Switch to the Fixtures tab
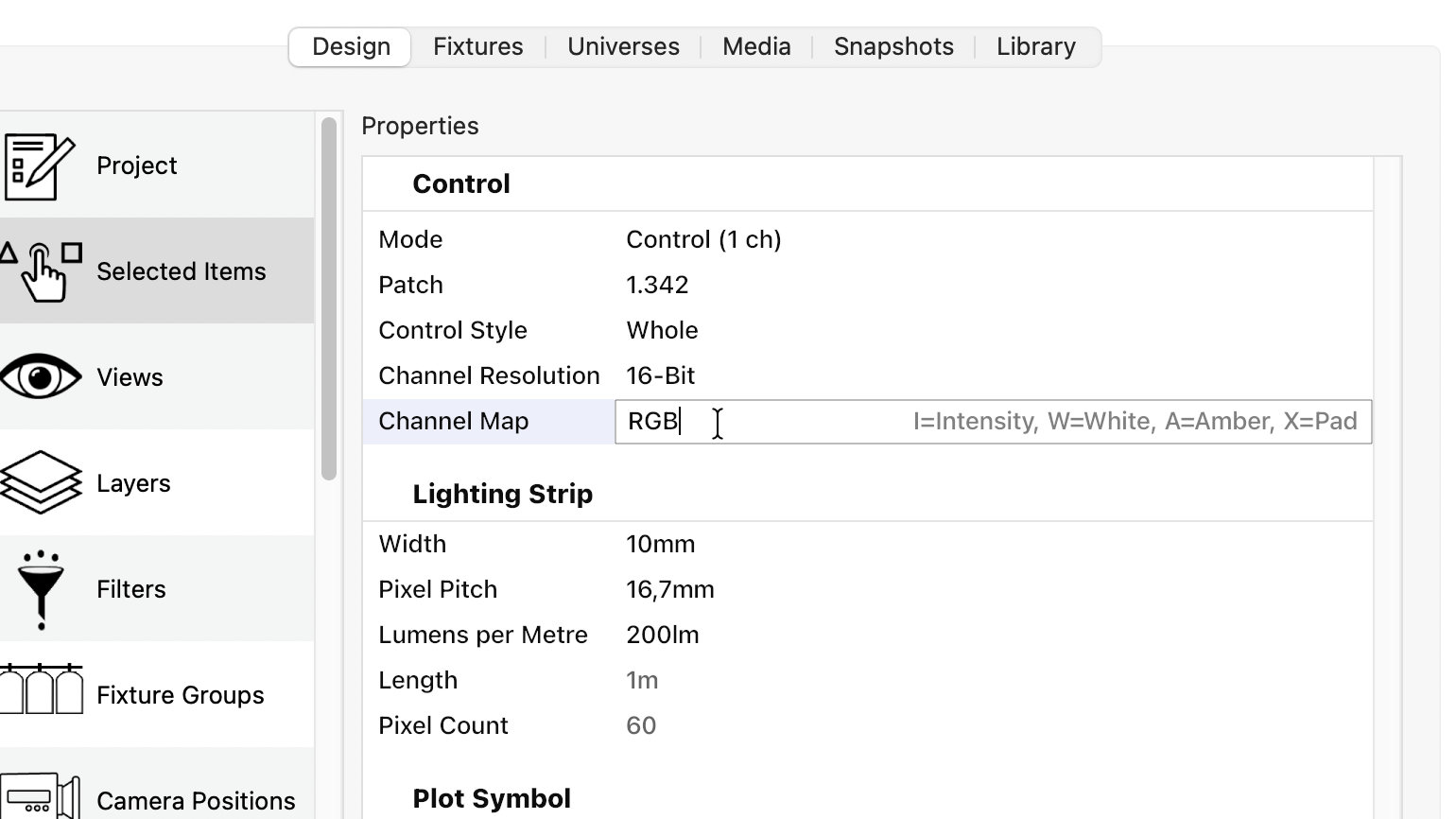The image size is (1456, 819). point(477,47)
